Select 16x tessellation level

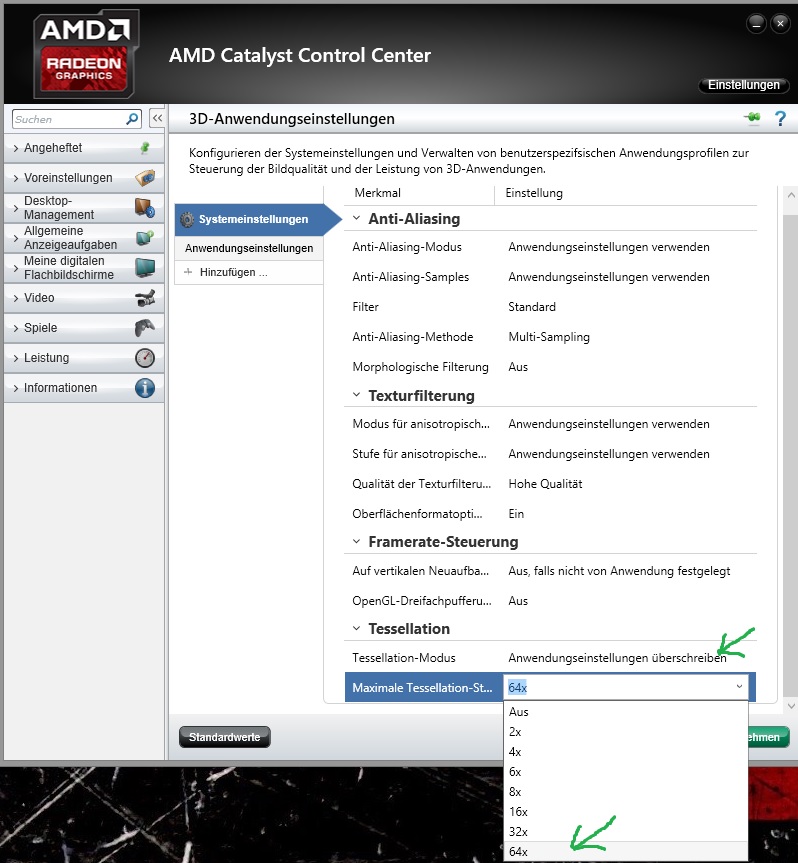(626, 811)
